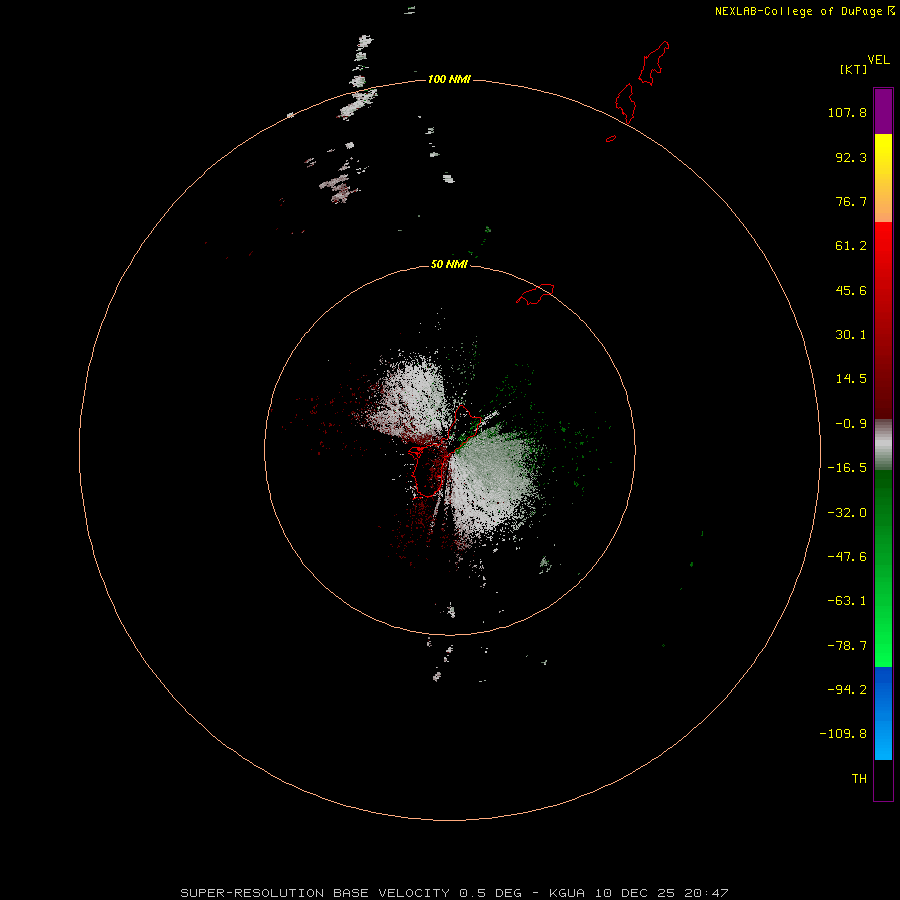Click the 45.6 velocity scale value
This screenshot has width=900, height=900.
coord(851,290)
